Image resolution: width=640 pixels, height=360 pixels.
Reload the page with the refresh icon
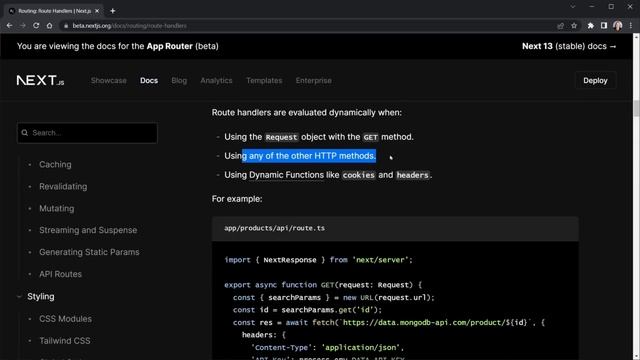click(x=36, y=25)
